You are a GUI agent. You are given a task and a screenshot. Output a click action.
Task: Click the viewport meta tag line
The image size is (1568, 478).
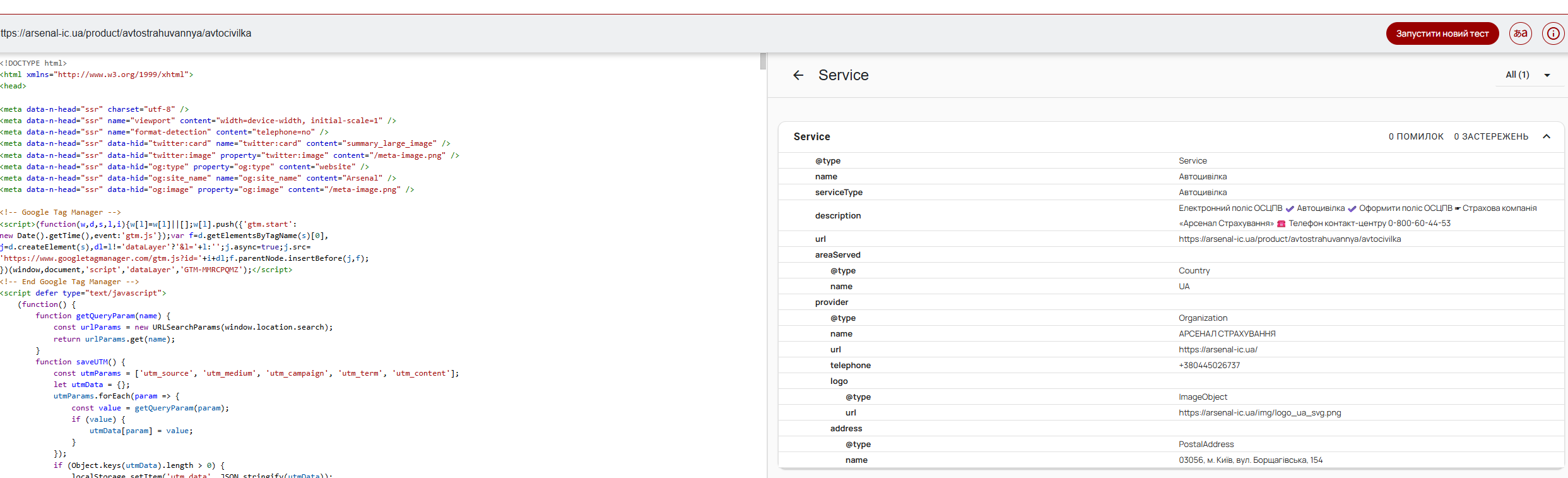[x=198, y=121]
